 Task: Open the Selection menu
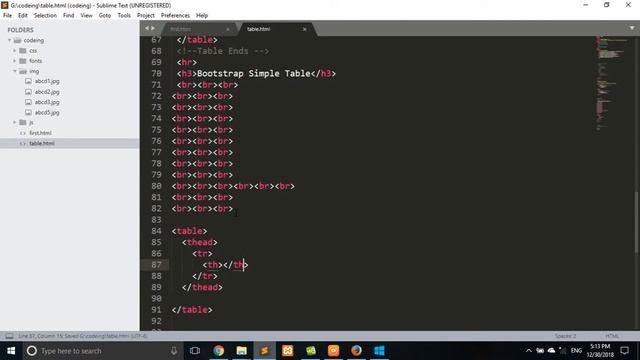point(45,16)
